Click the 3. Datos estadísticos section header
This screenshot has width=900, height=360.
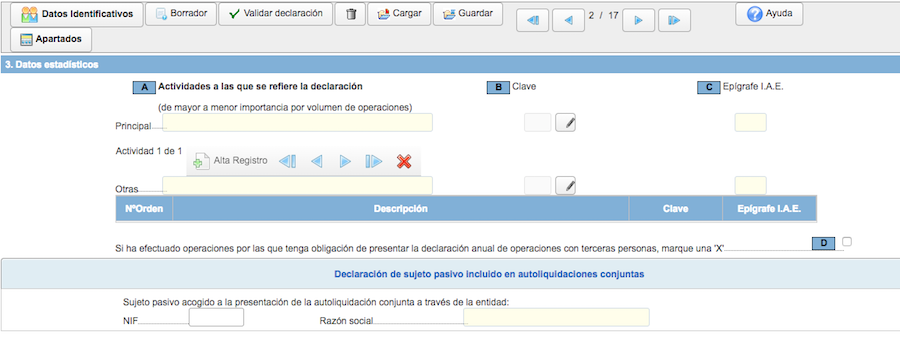click(450, 65)
